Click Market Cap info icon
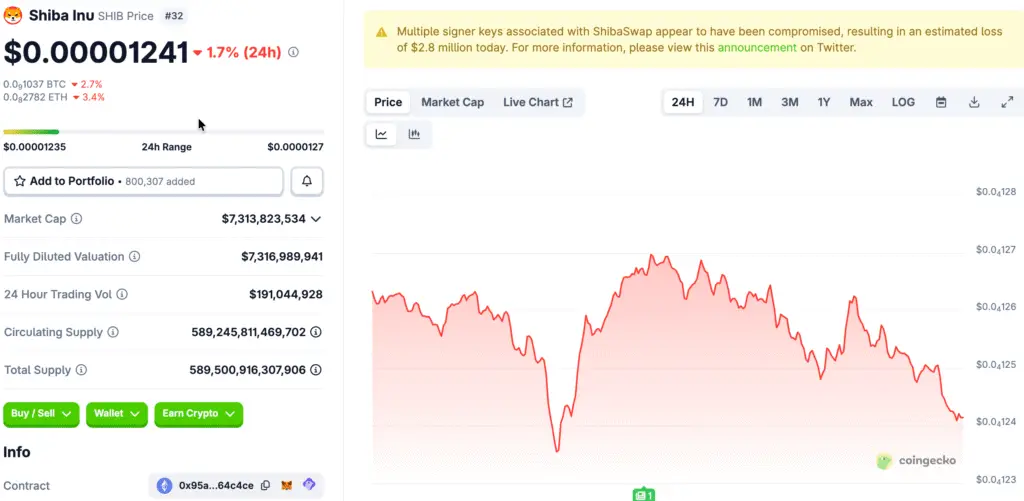1024x501 pixels. [x=77, y=218]
